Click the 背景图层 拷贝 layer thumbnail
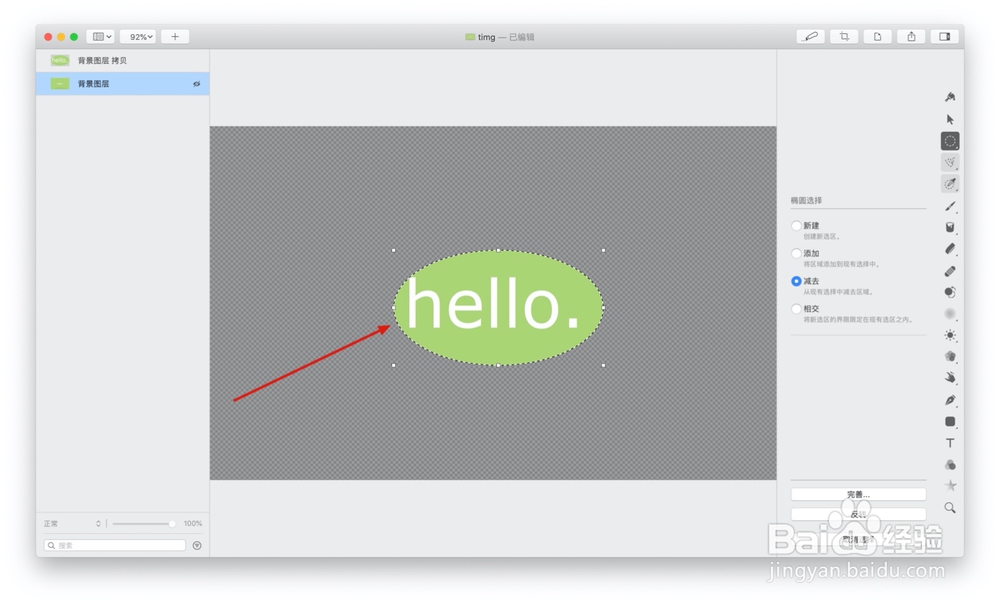This screenshot has height=605, width=1000. click(x=60, y=61)
